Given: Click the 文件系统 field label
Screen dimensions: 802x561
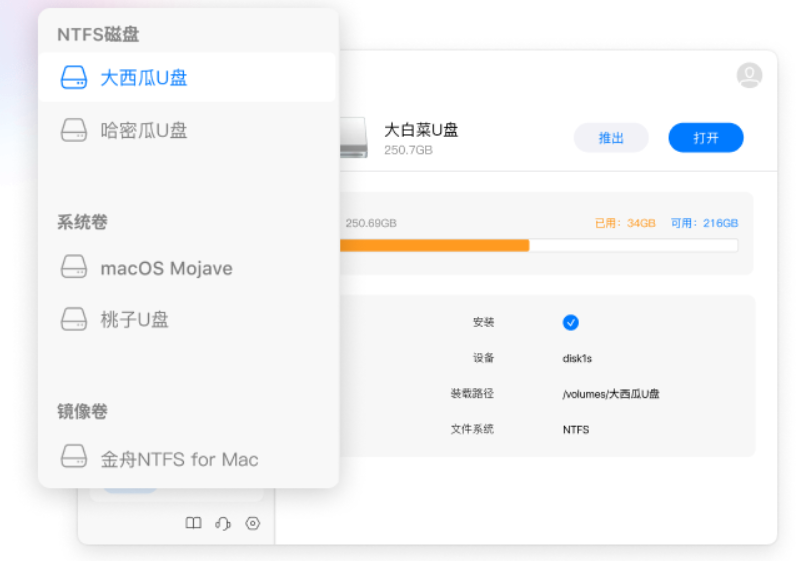Looking at the screenshot, I should [x=472, y=429].
